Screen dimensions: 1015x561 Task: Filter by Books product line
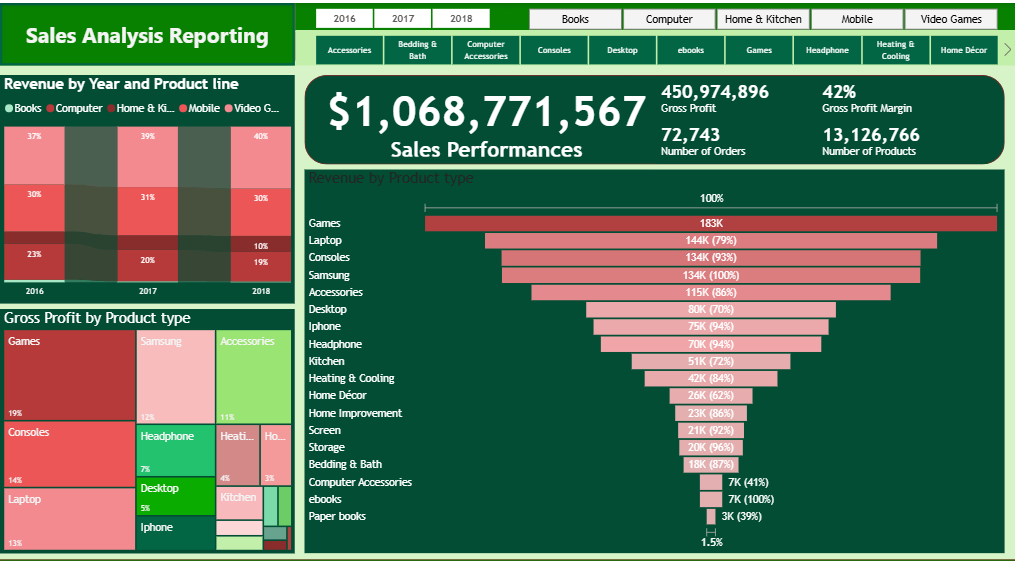point(575,19)
